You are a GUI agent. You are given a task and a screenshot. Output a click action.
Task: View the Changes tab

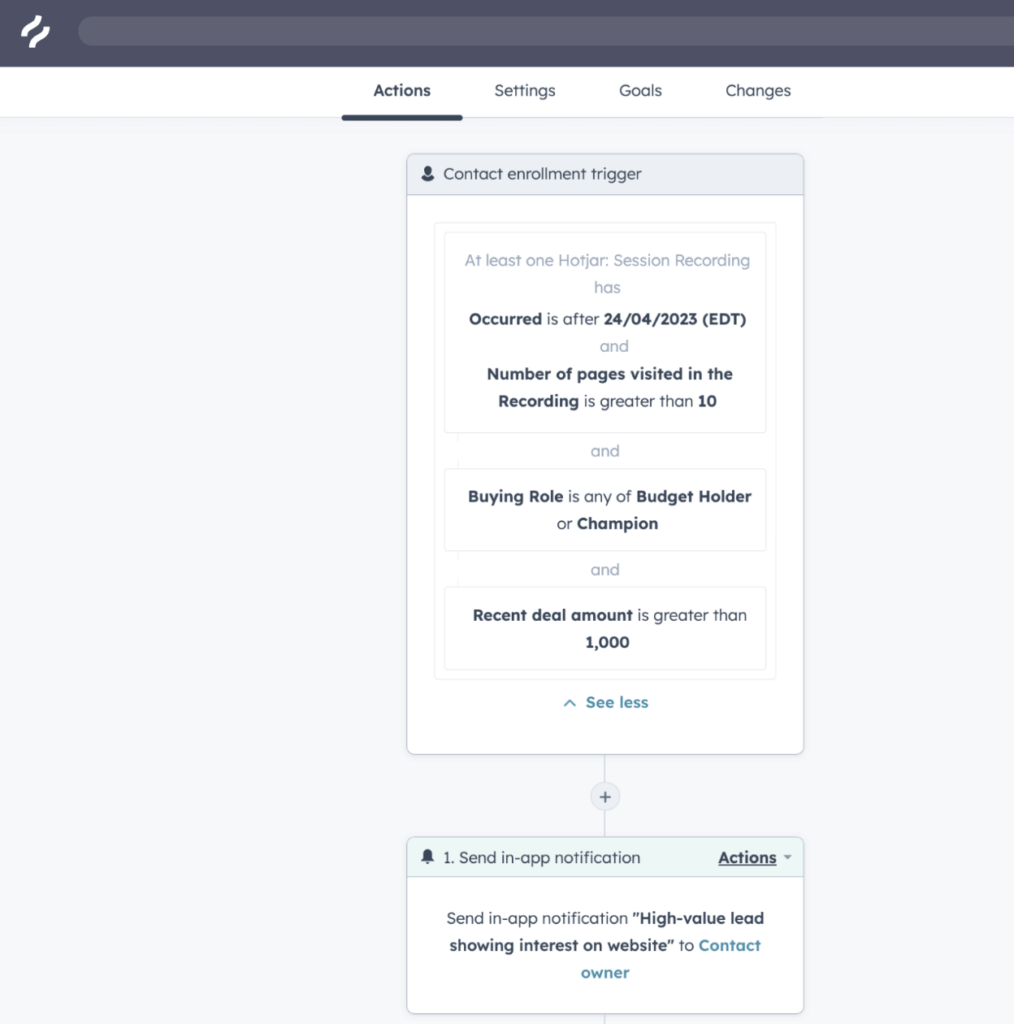[x=757, y=90]
